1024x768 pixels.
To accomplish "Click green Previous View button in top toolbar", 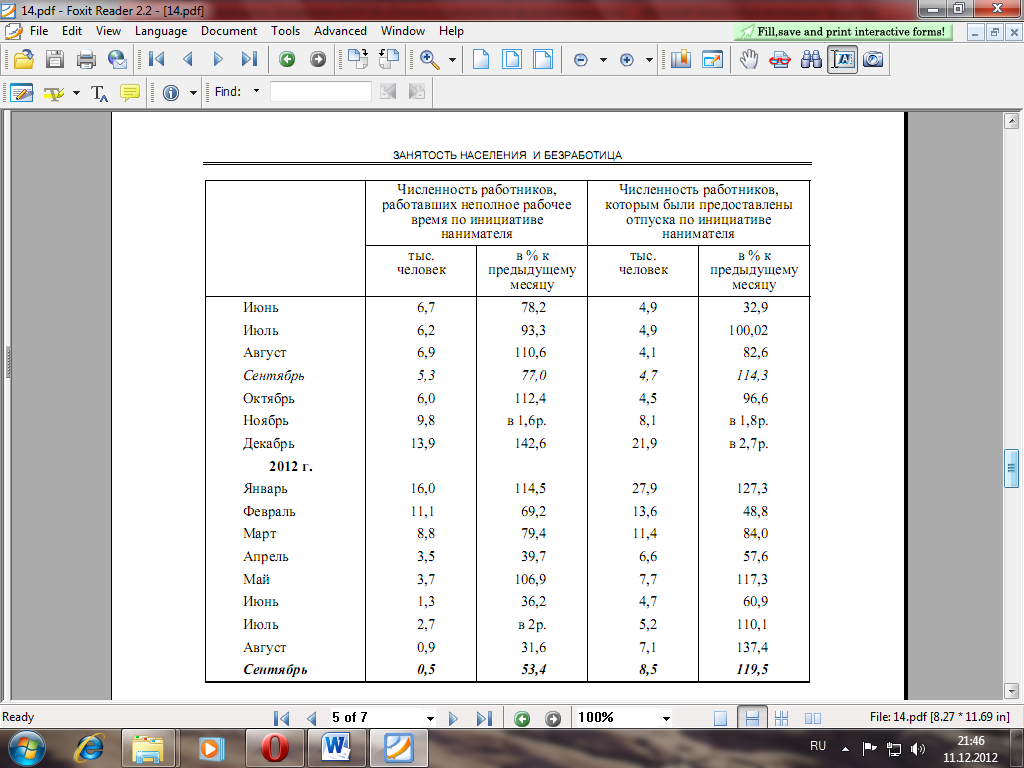I will coord(287,59).
